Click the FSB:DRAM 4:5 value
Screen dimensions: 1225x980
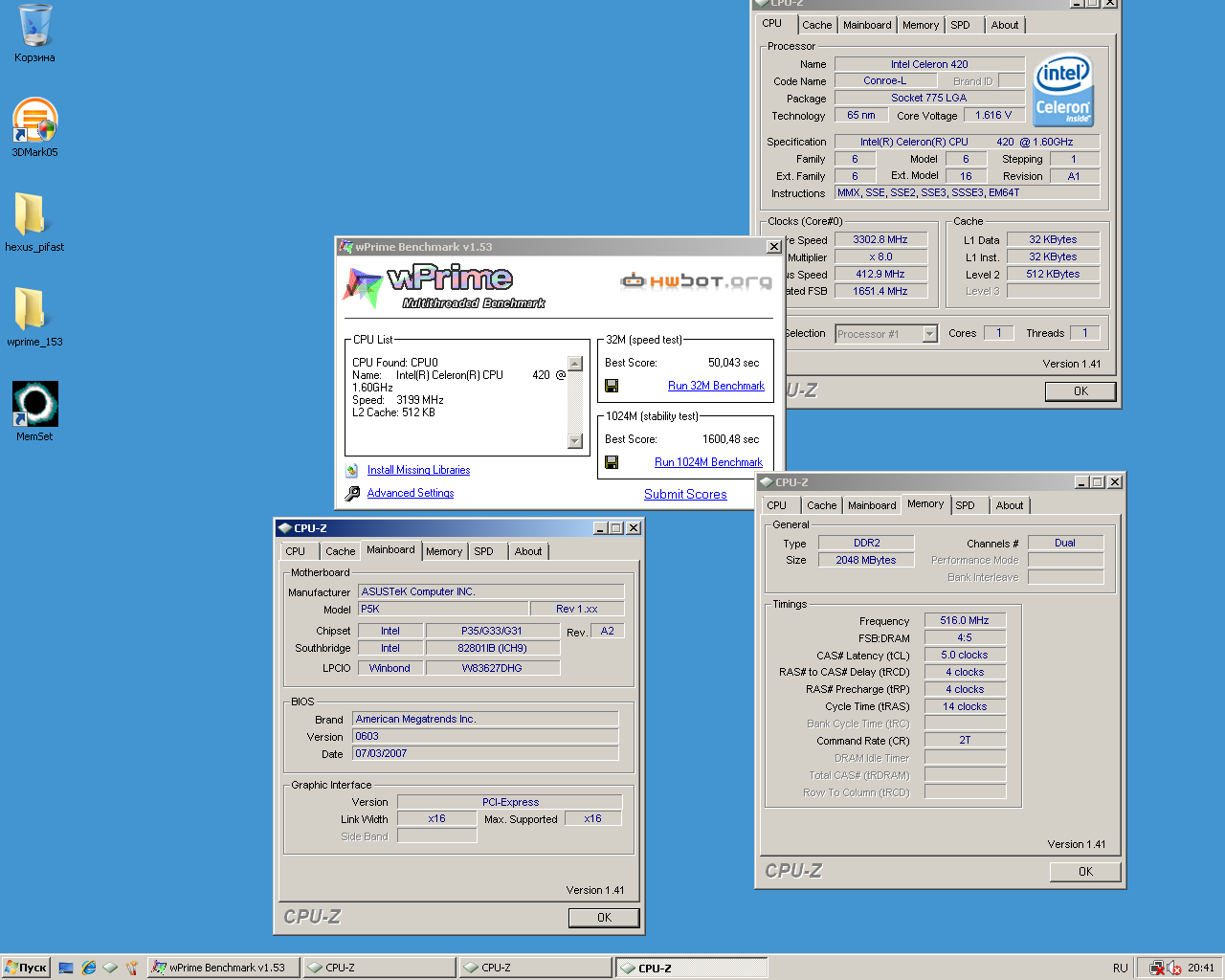point(965,637)
